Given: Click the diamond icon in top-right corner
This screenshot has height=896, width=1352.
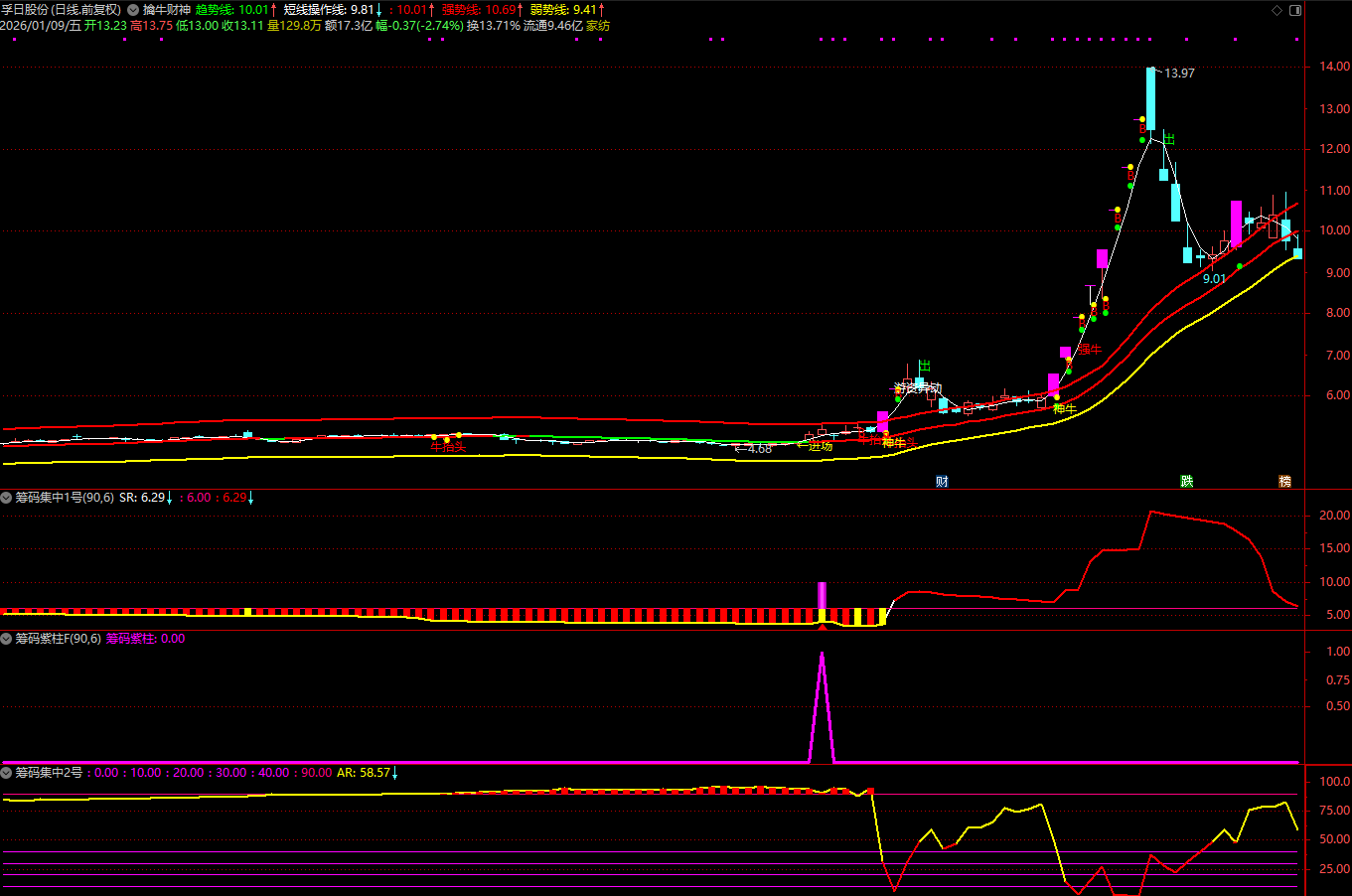Looking at the screenshot, I should click(x=1277, y=10).
